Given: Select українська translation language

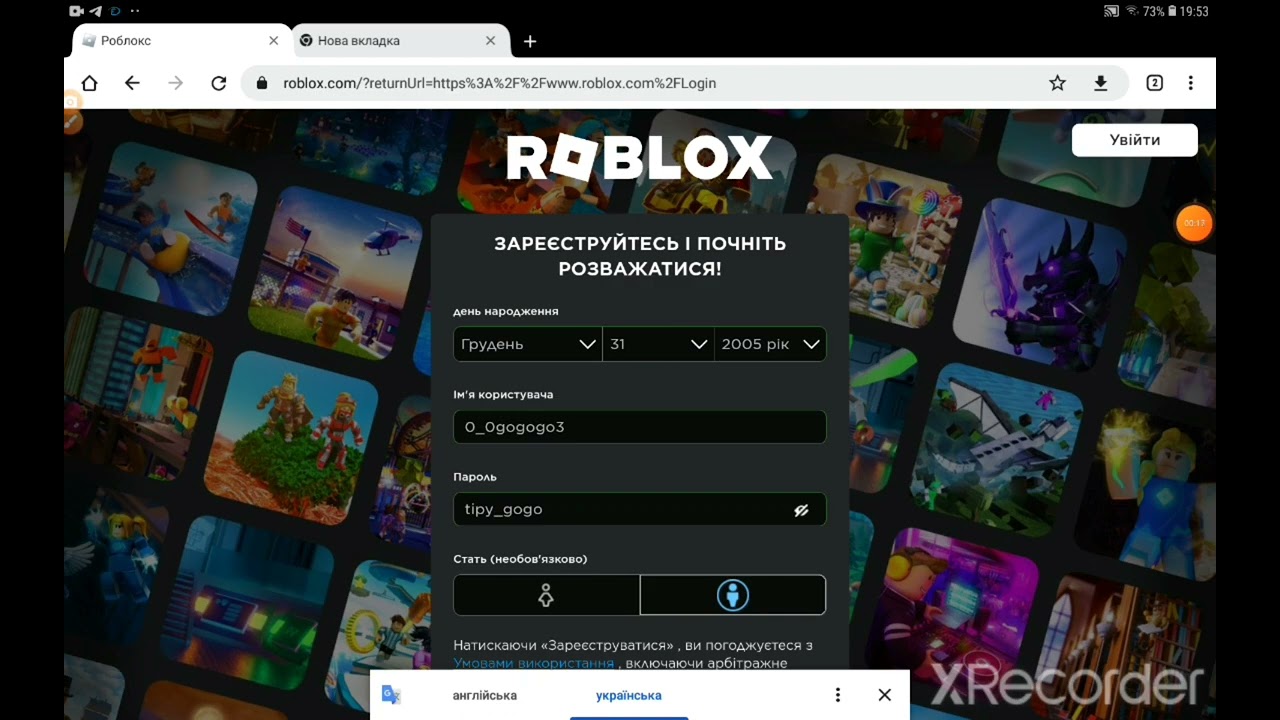Looking at the screenshot, I should tap(629, 695).
